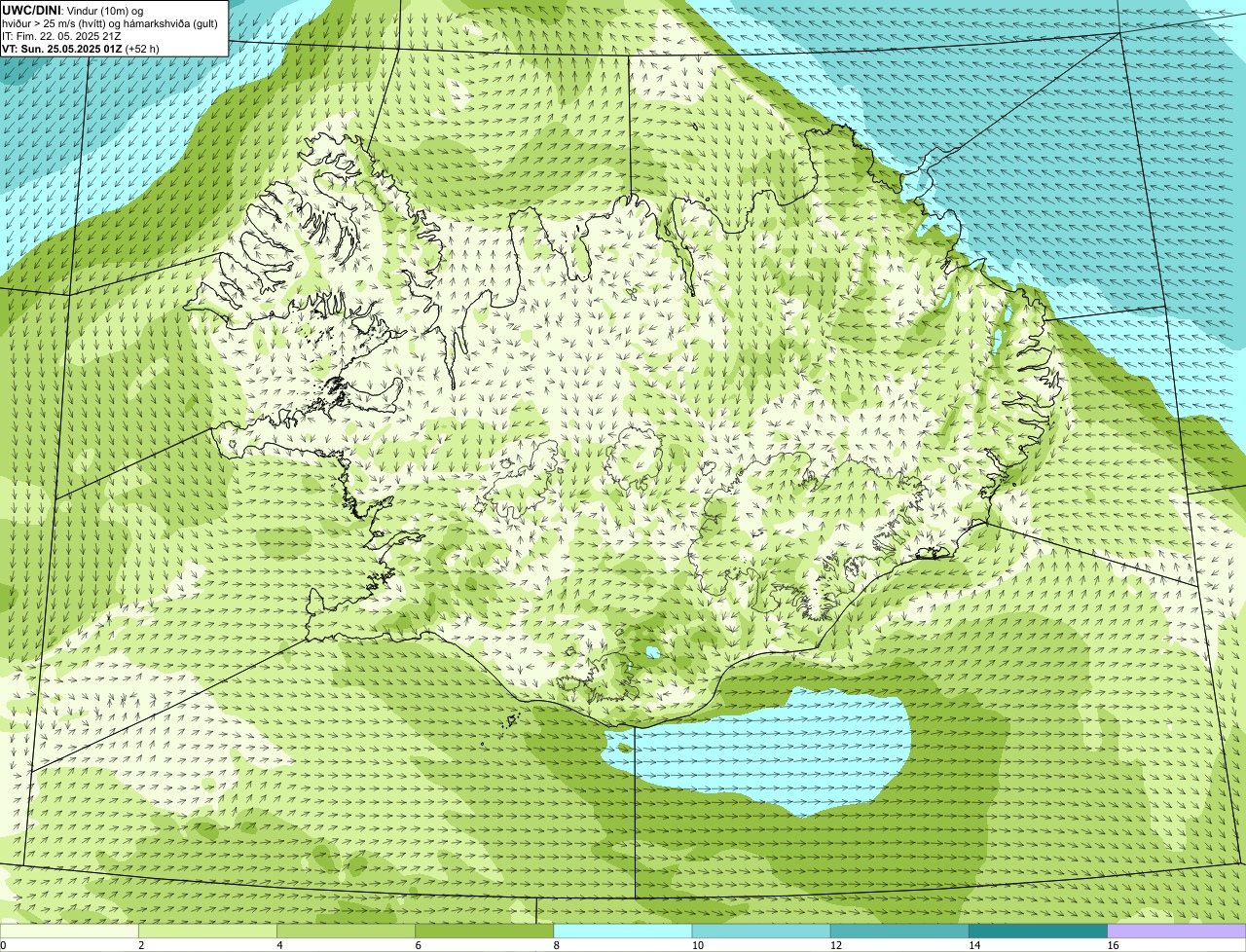The height and width of the screenshot is (952, 1246).
Task: Click the "12" legend scale label
Action: tap(836, 945)
